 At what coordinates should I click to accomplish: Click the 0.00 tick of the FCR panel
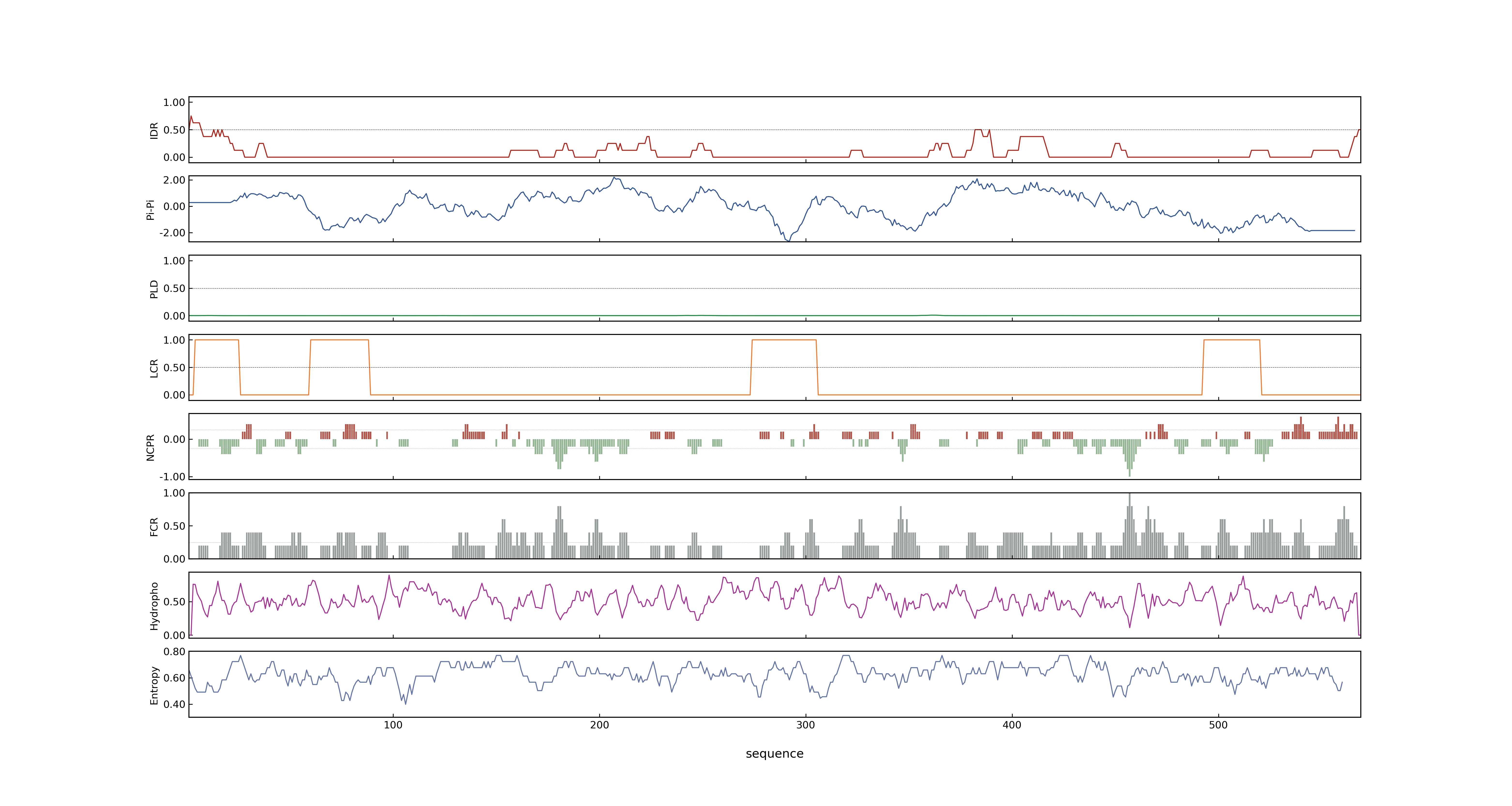click(174, 559)
